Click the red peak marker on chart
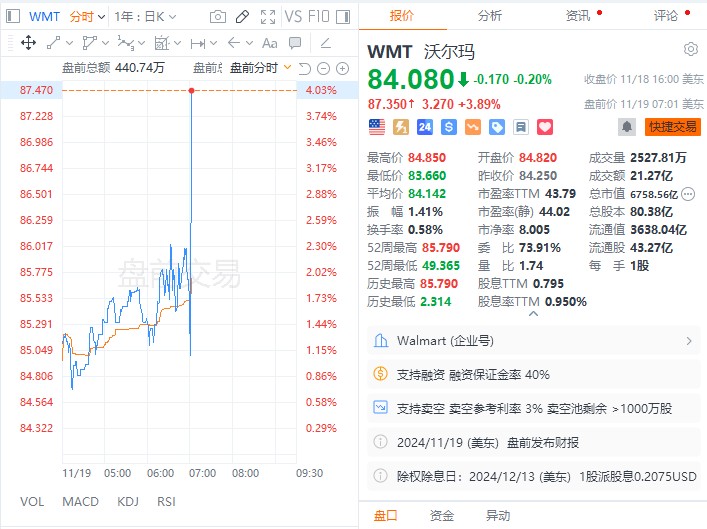This screenshot has width=707, height=529. [192, 91]
